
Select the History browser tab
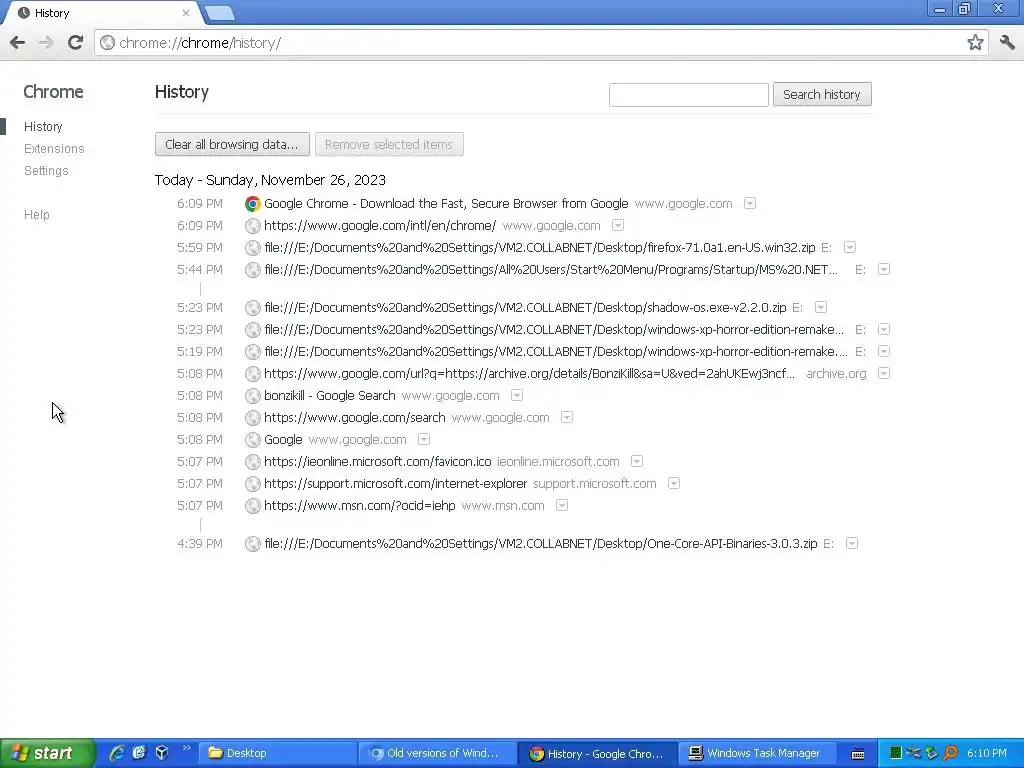point(101,13)
